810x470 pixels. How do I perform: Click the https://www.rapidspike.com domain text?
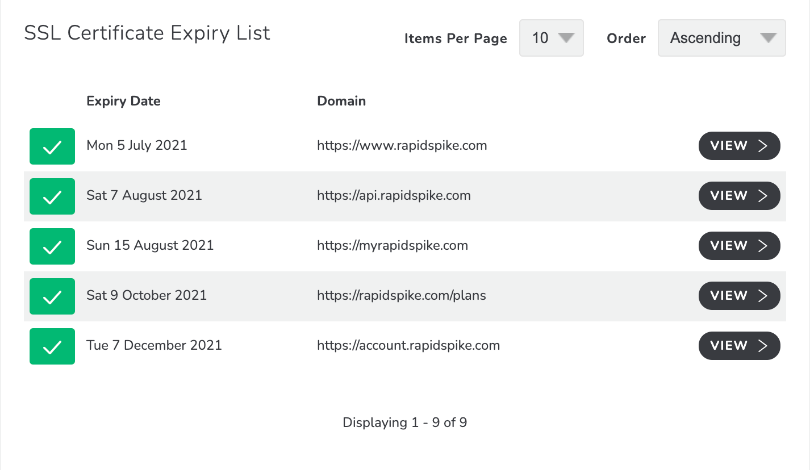click(x=402, y=146)
